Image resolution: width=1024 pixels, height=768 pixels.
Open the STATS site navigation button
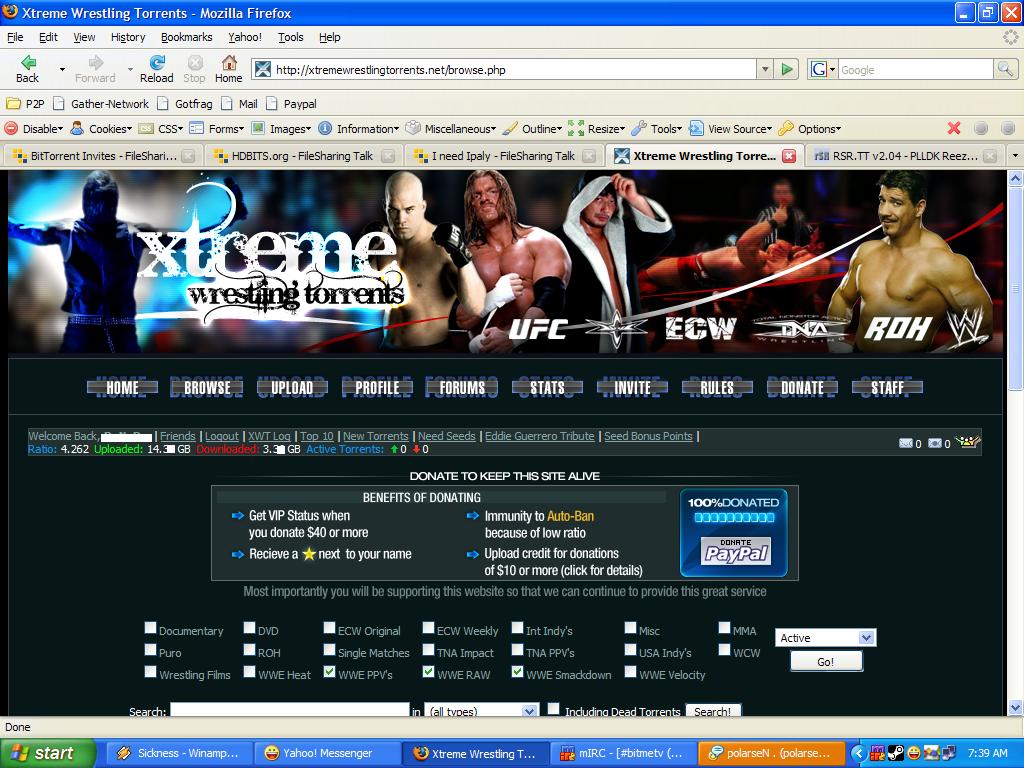(x=547, y=387)
